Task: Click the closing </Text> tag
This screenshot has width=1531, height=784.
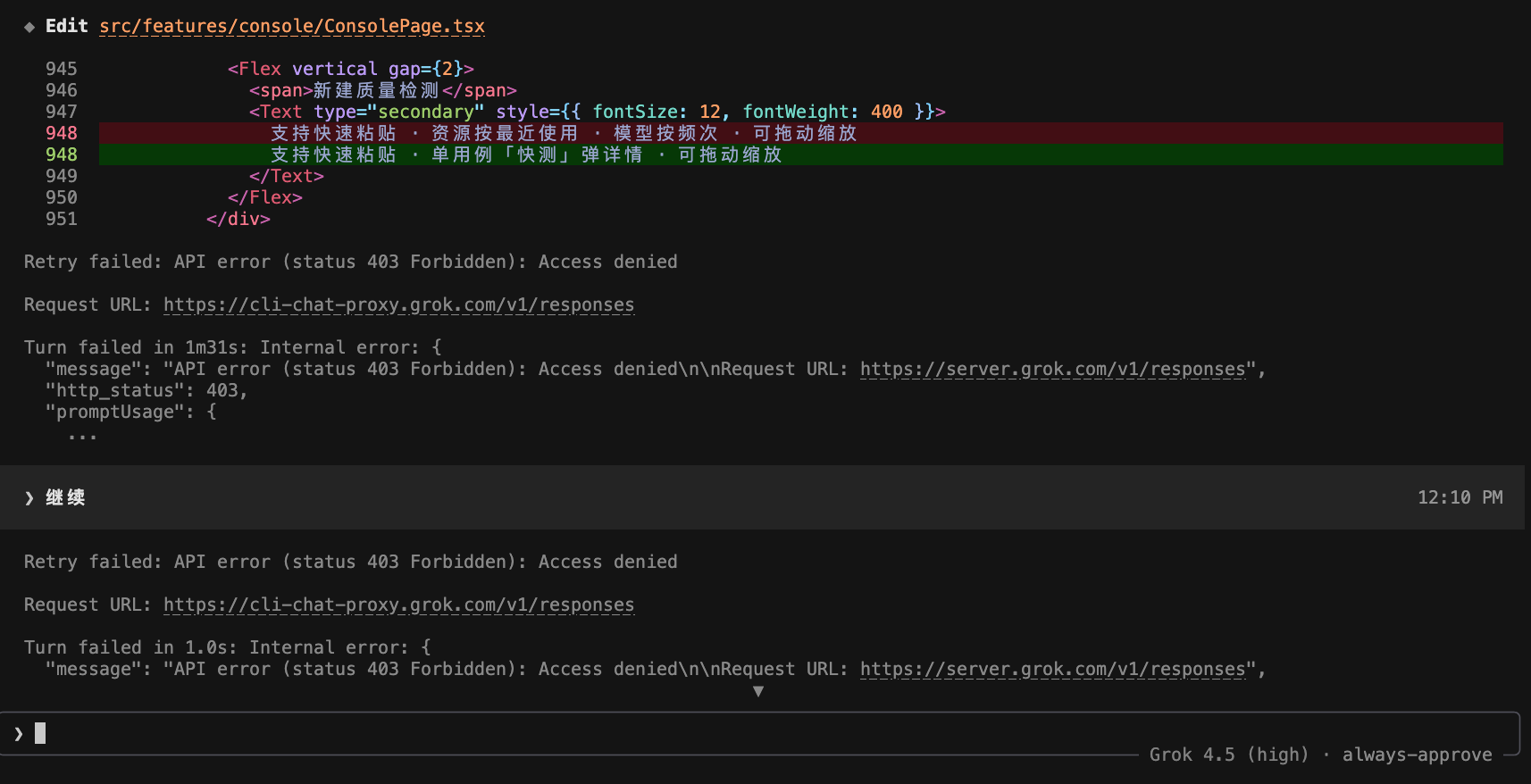Action: [x=287, y=176]
